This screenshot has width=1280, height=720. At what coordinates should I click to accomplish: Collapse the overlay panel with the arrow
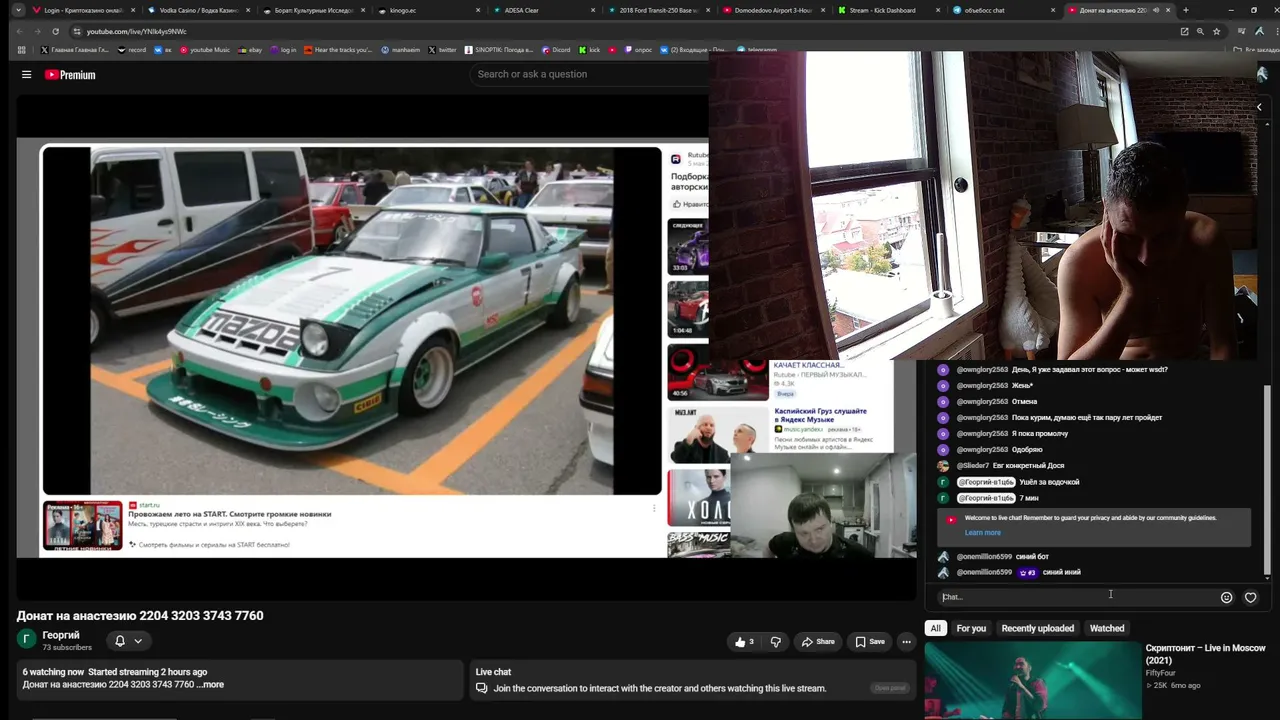point(1259,107)
